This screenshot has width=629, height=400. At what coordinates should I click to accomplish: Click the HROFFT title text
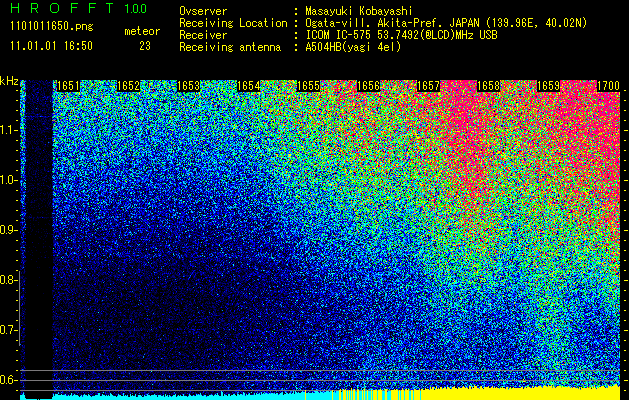point(62,8)
